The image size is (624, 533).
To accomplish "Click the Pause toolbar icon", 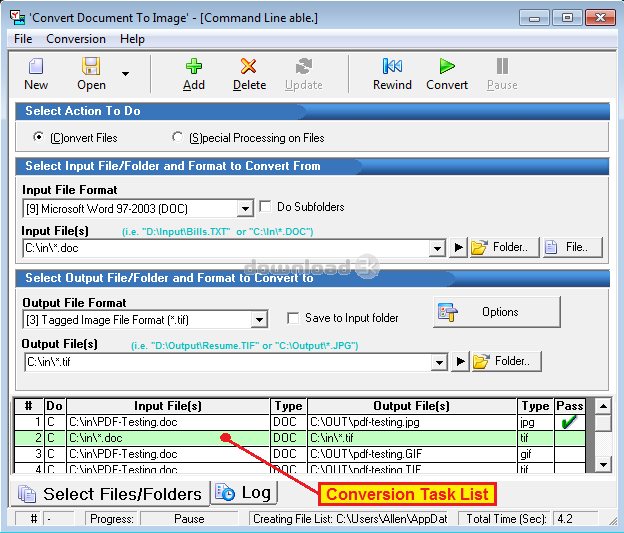I will (502, 66).
